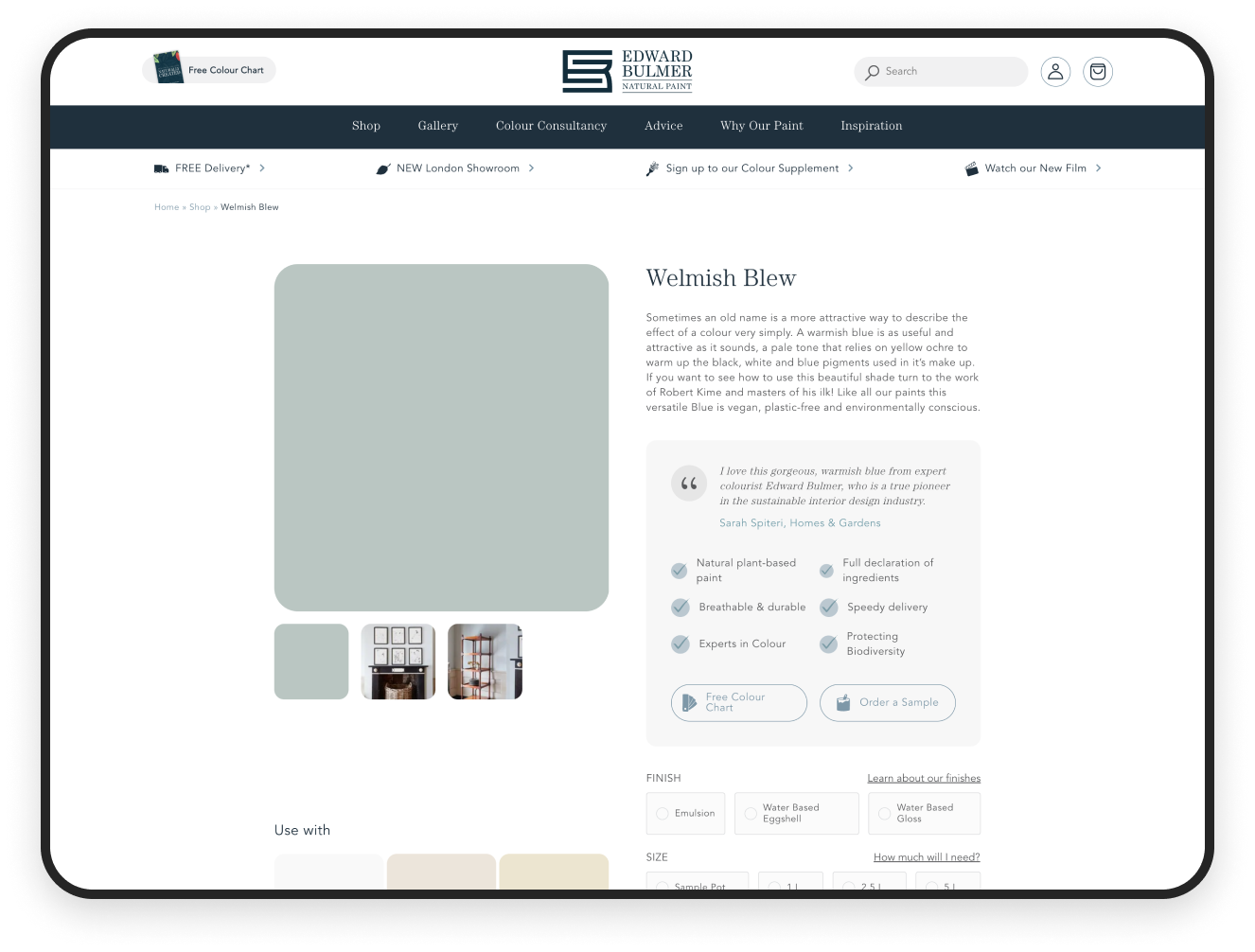Screen dimensions: 1255x952
Task: Click chevron next to Watch our New Film
Action: [x=1098, y=168]
